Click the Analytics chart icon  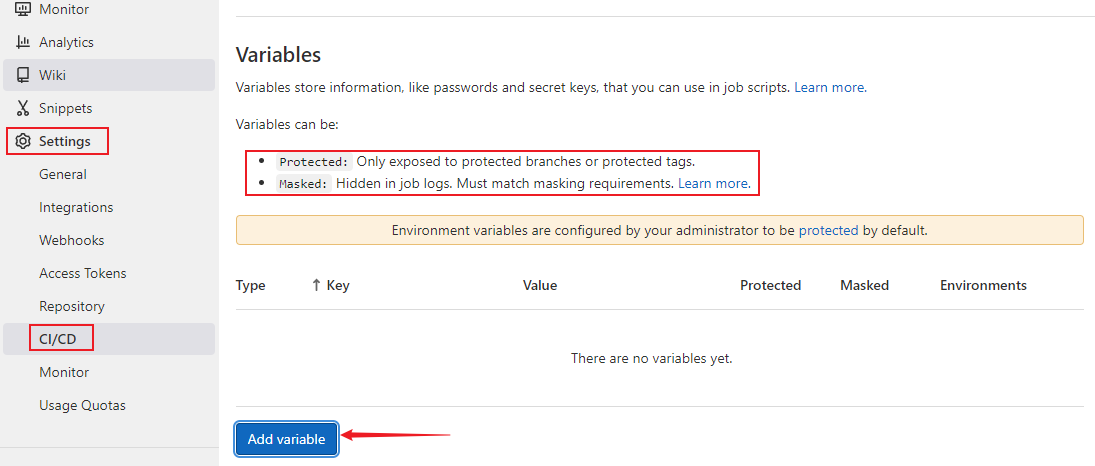23,42
